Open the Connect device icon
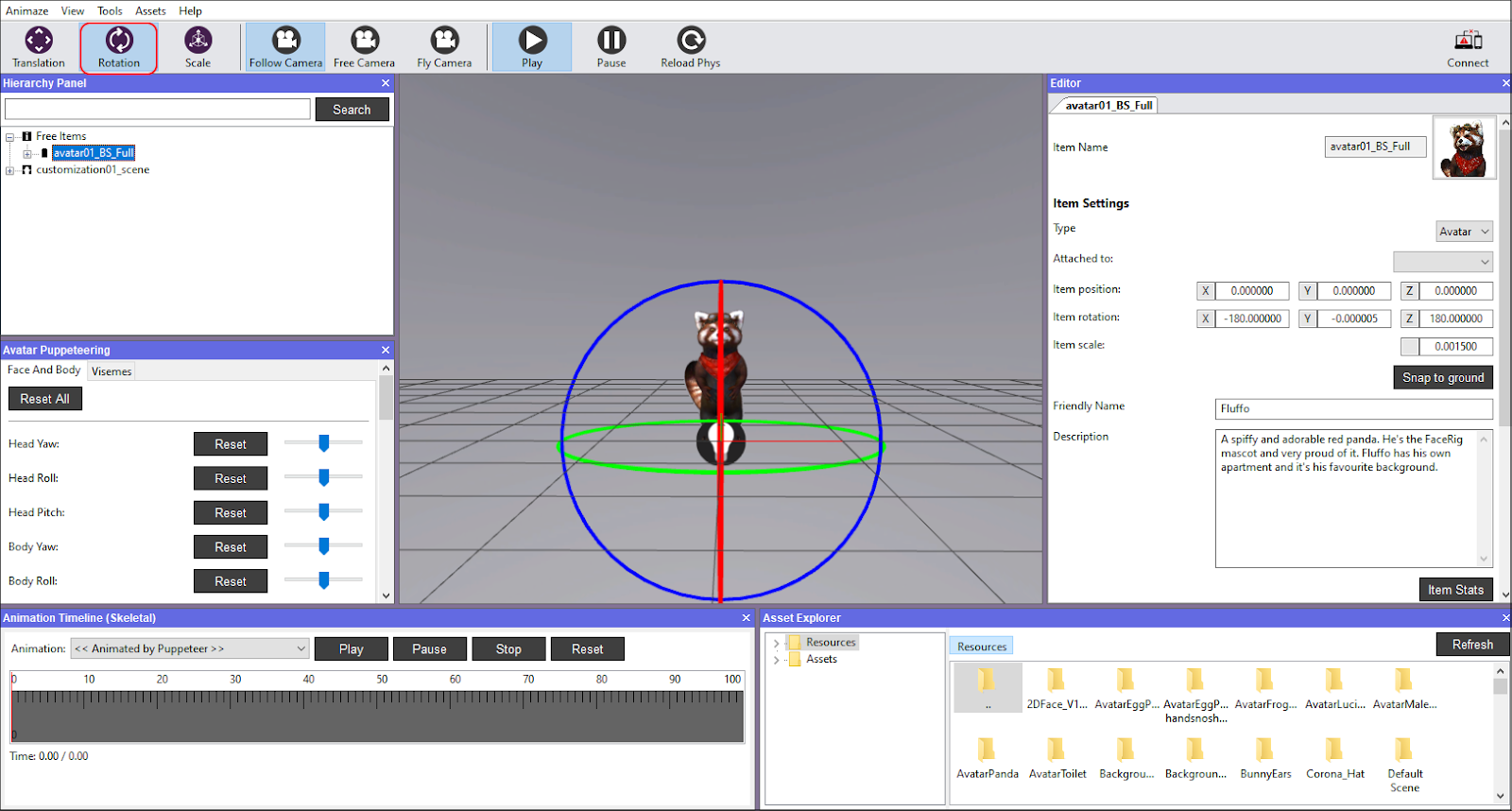Image resolution: width=1512 pixels, height=811 pixels. (1468, 47)
